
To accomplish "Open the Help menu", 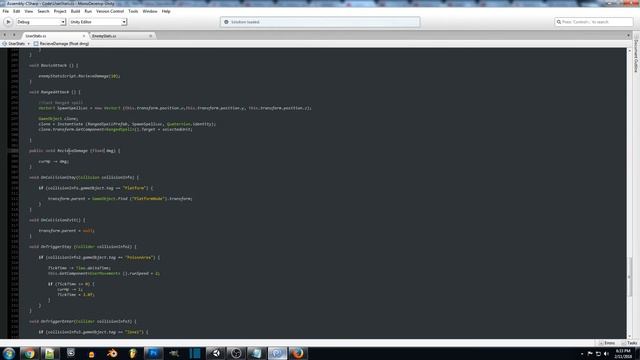I will click(x=166, y=11).
